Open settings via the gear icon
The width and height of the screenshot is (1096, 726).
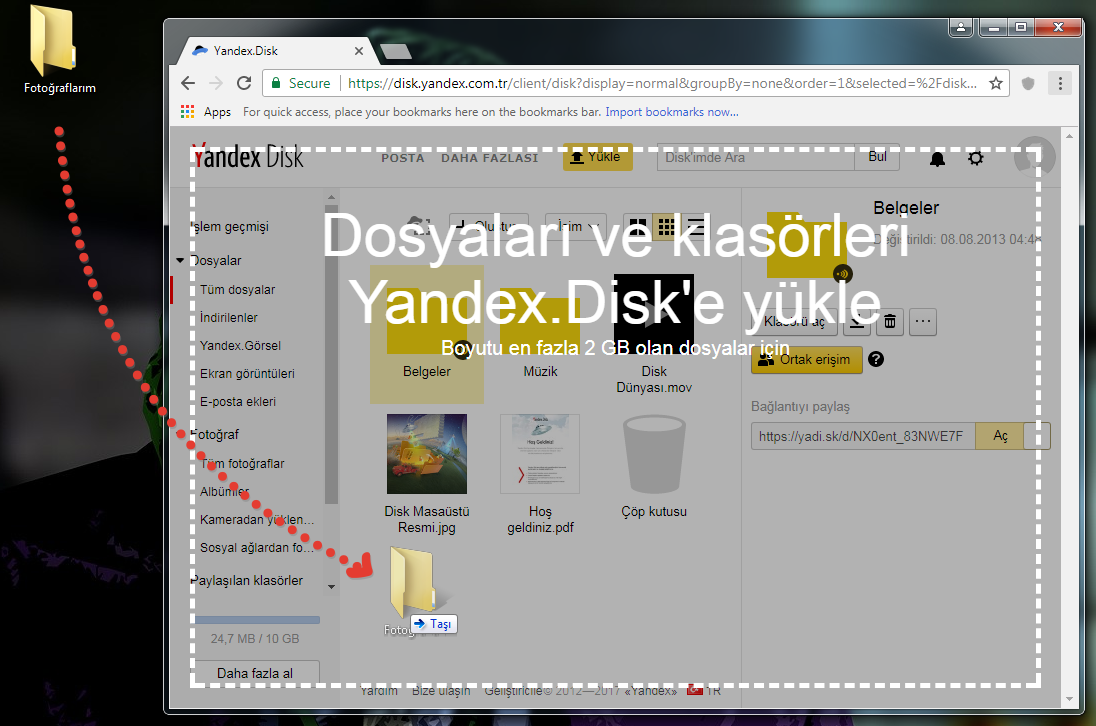click(x=976, y=158)
